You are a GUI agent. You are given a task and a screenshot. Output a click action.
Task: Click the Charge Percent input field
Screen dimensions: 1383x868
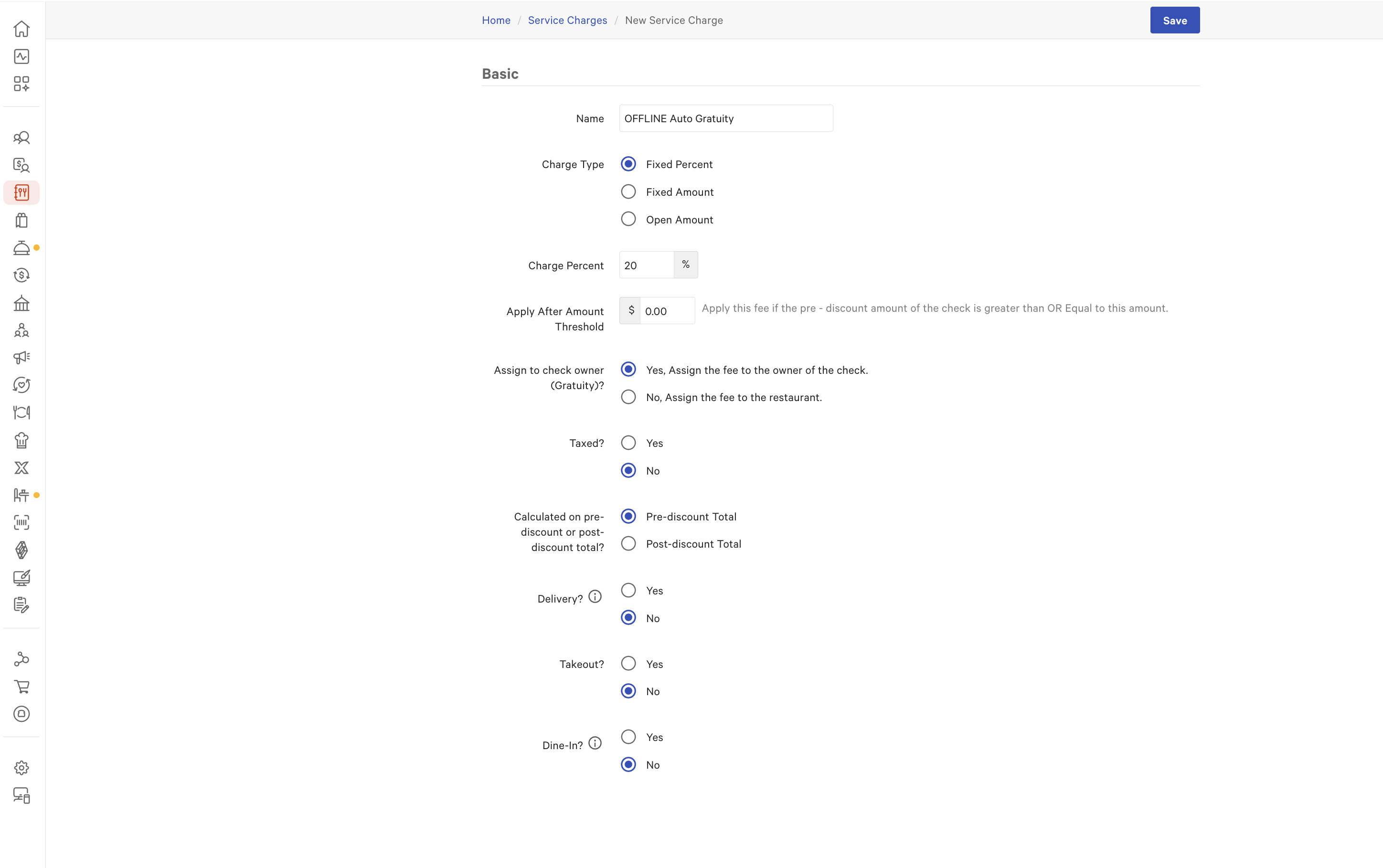647,265
